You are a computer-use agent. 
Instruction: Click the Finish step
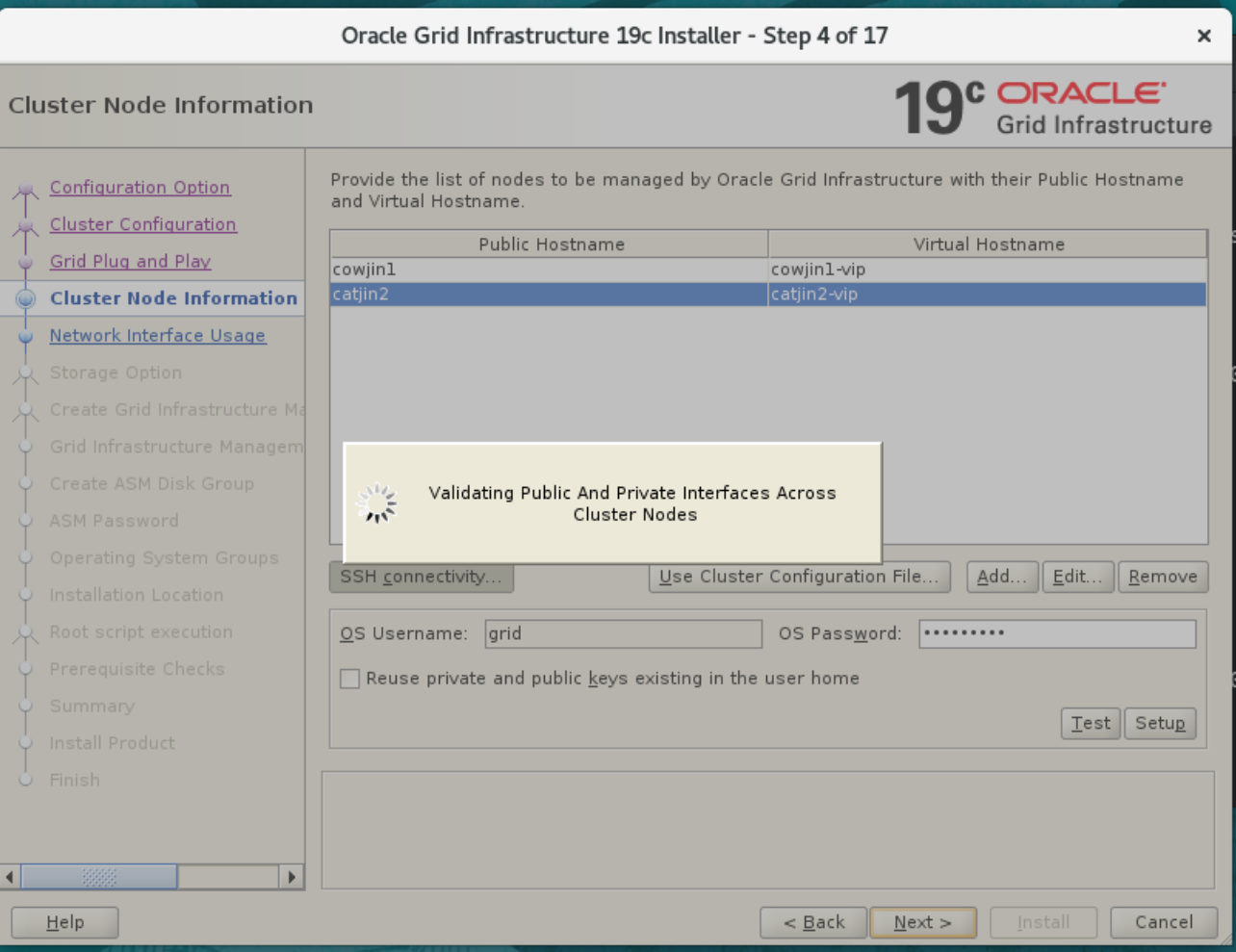[x=75, y=781]
